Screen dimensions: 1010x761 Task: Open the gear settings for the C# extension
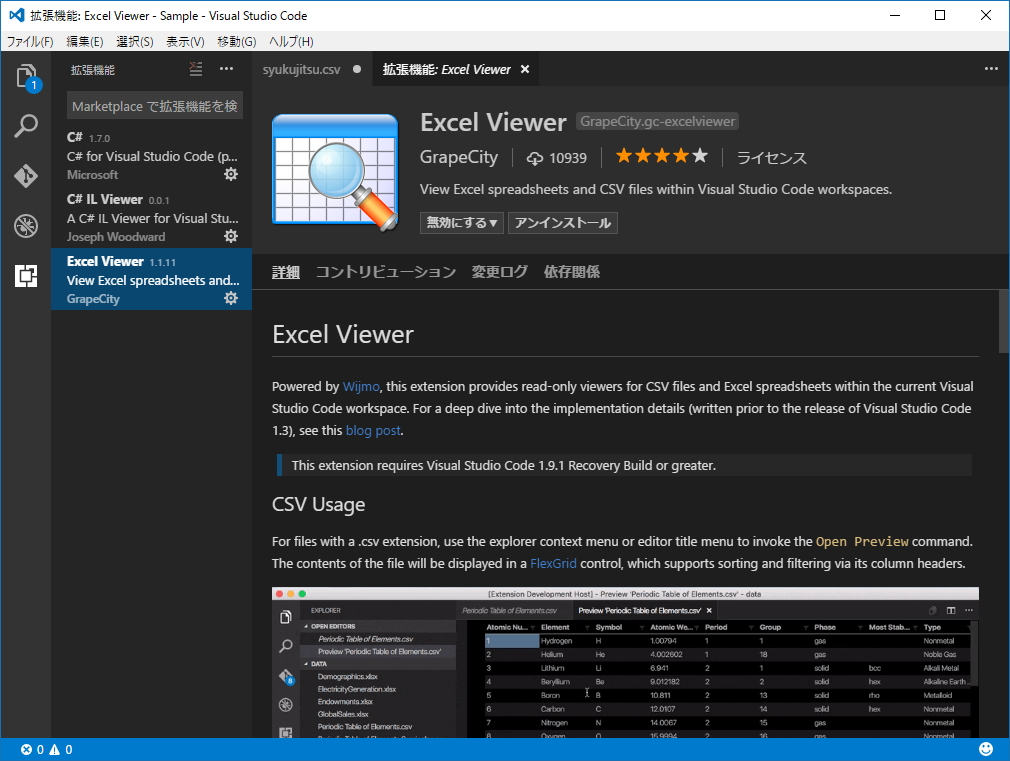point(231,174)
